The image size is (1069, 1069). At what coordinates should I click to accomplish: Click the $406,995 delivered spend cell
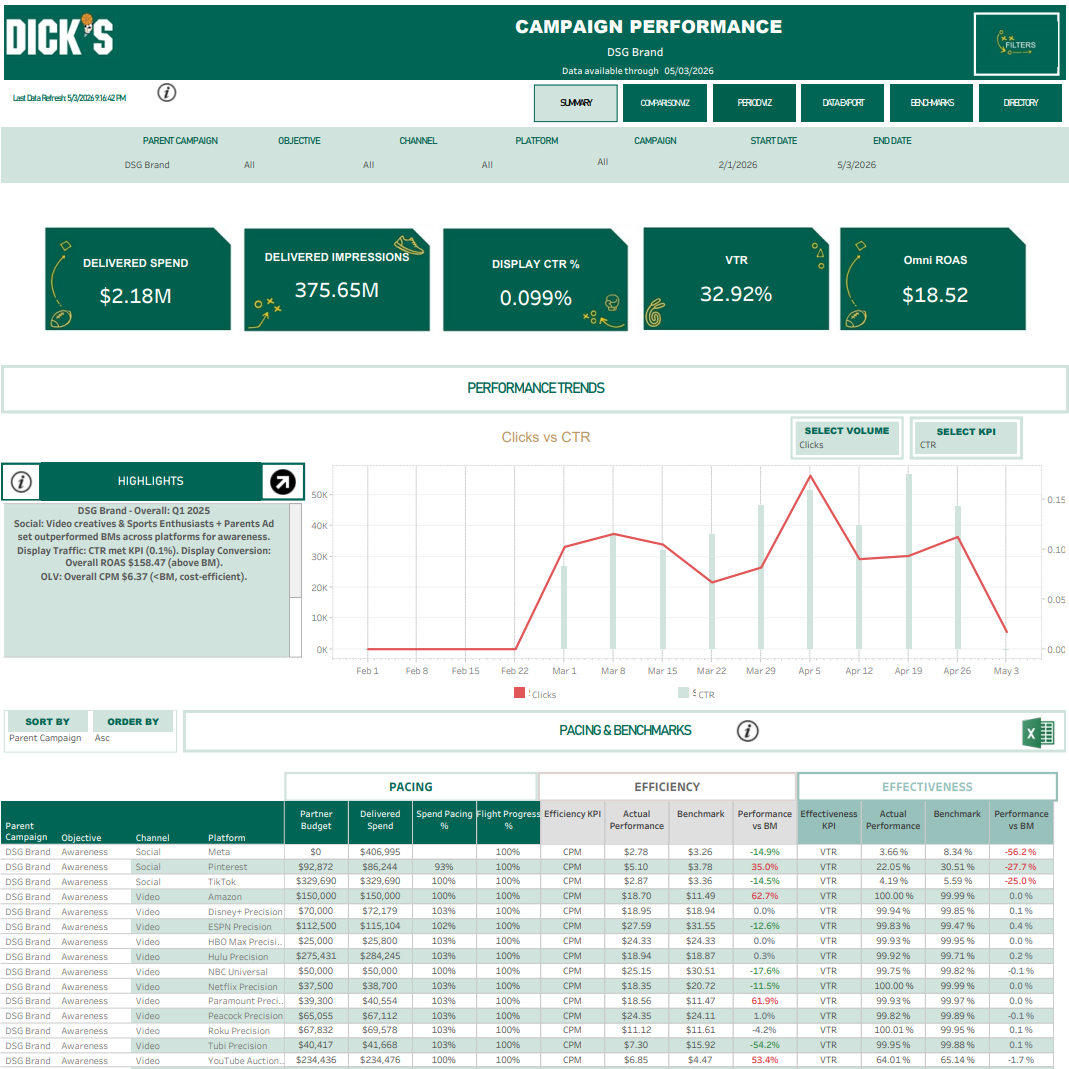tap(380, 852)
